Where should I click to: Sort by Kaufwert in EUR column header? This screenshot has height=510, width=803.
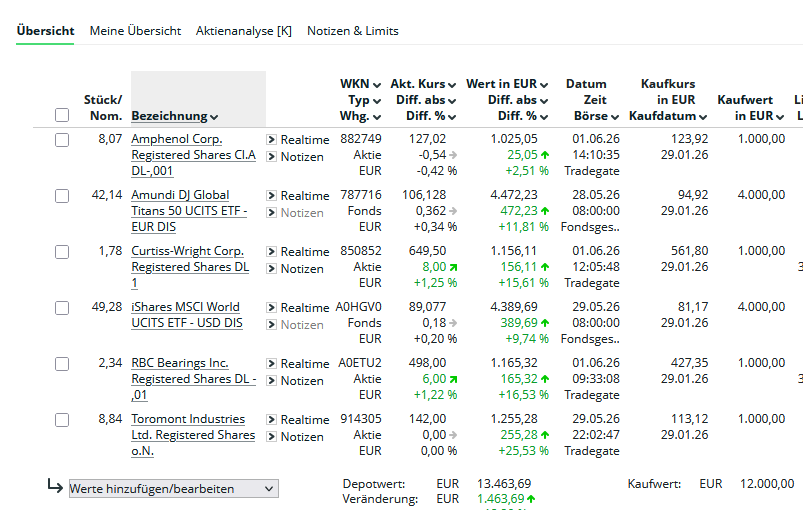[x=751, y=108]
